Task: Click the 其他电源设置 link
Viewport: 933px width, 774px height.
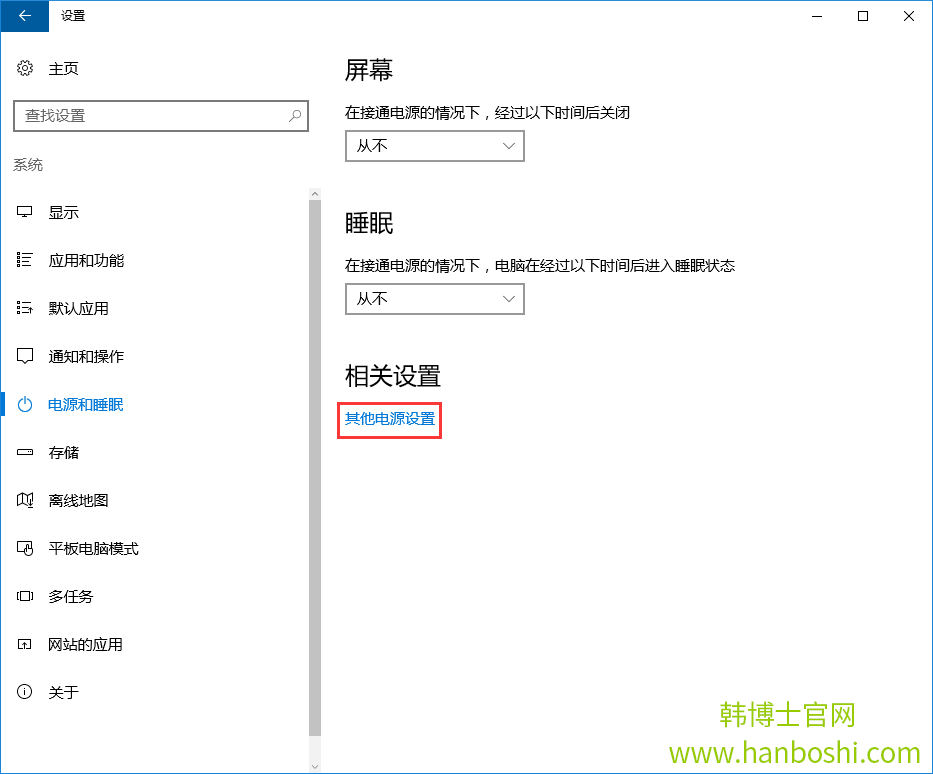Action: (x=389, y=419)
